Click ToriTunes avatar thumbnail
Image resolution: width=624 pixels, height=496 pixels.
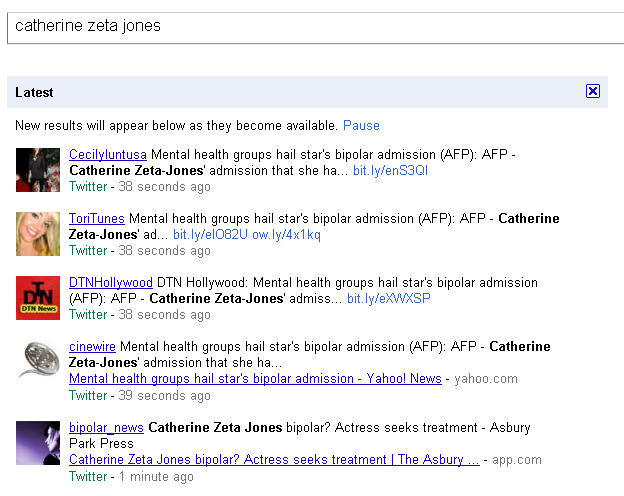38,234
